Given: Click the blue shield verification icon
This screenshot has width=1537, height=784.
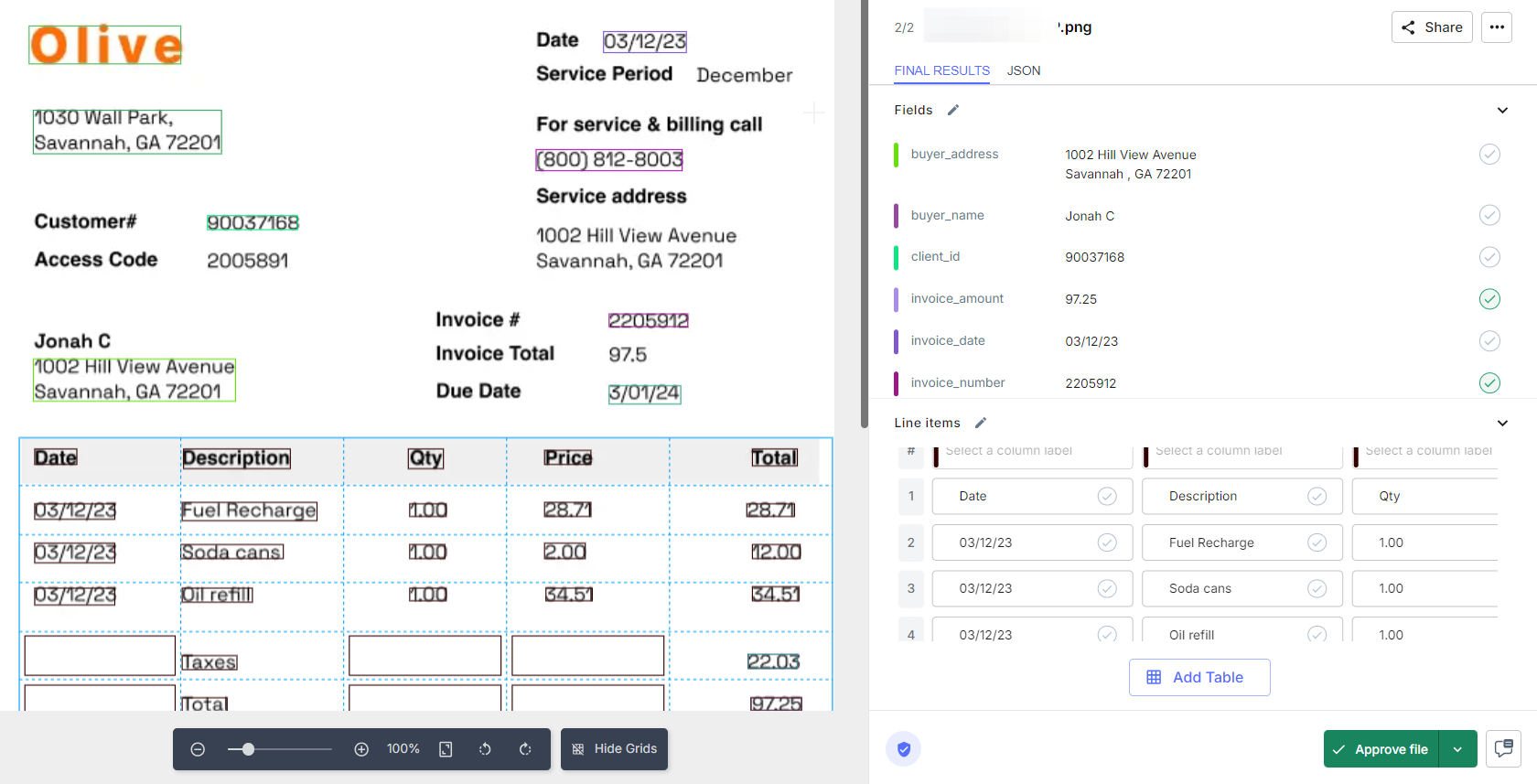Looking at the screenshot, I should pos(903,749).
